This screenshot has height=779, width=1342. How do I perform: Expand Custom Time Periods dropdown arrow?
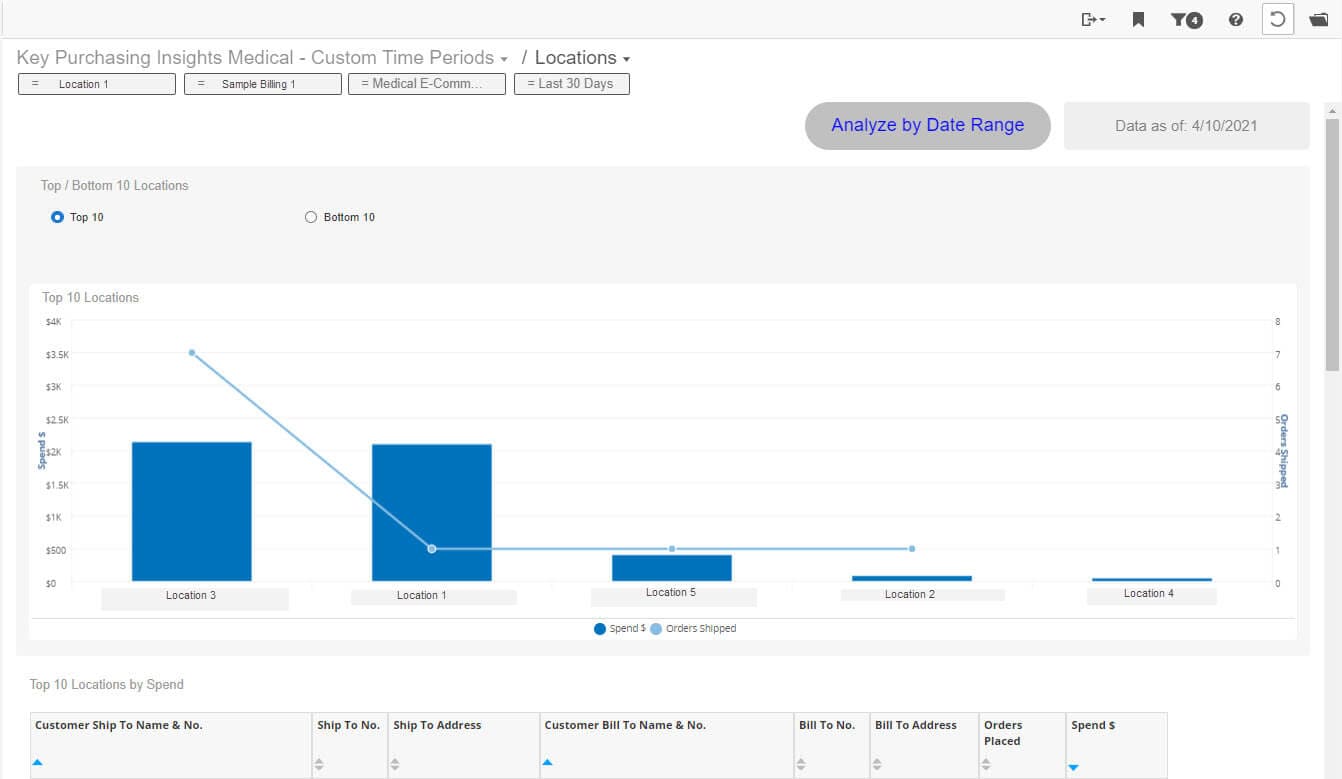click(x=504, y=59)
